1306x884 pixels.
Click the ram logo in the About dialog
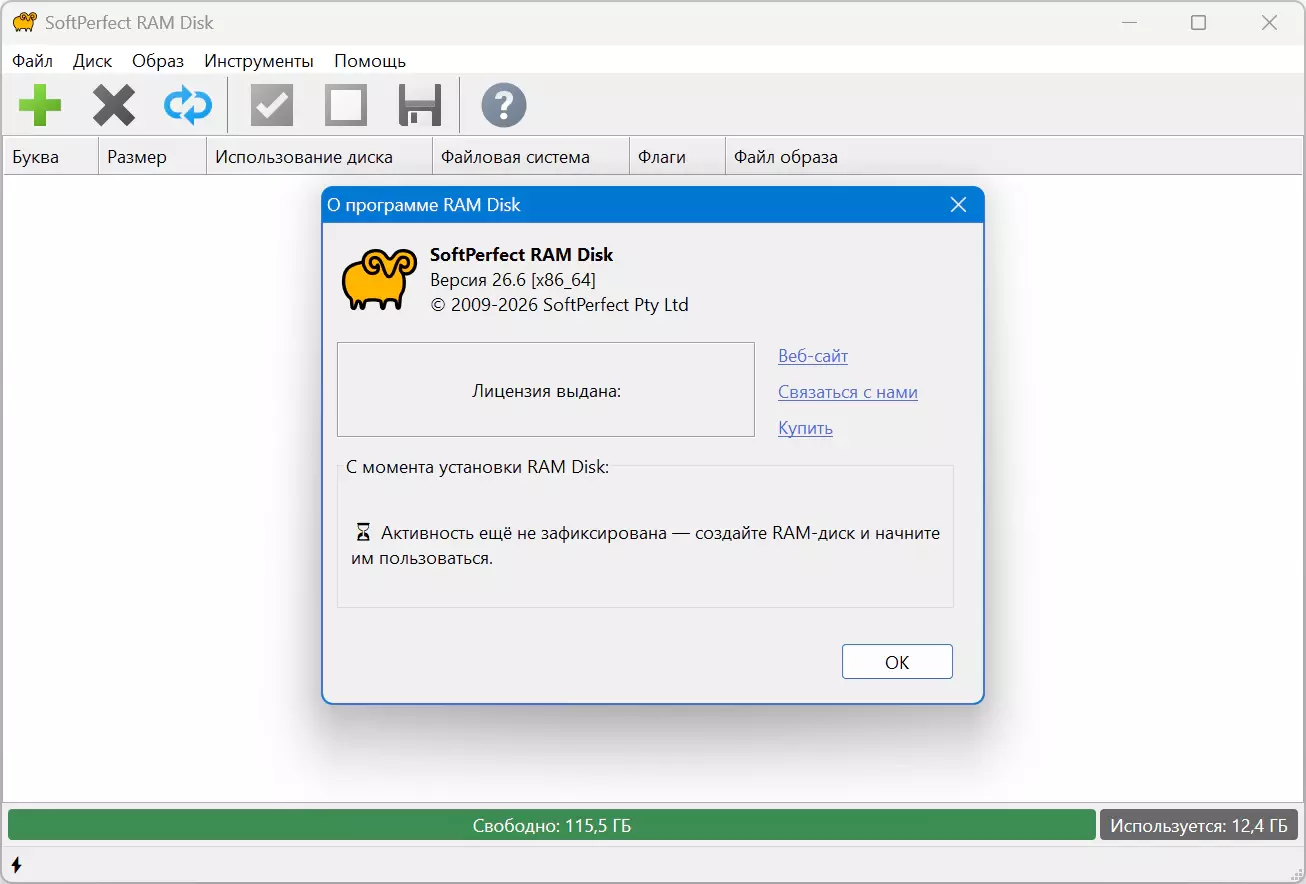(378, 279)
